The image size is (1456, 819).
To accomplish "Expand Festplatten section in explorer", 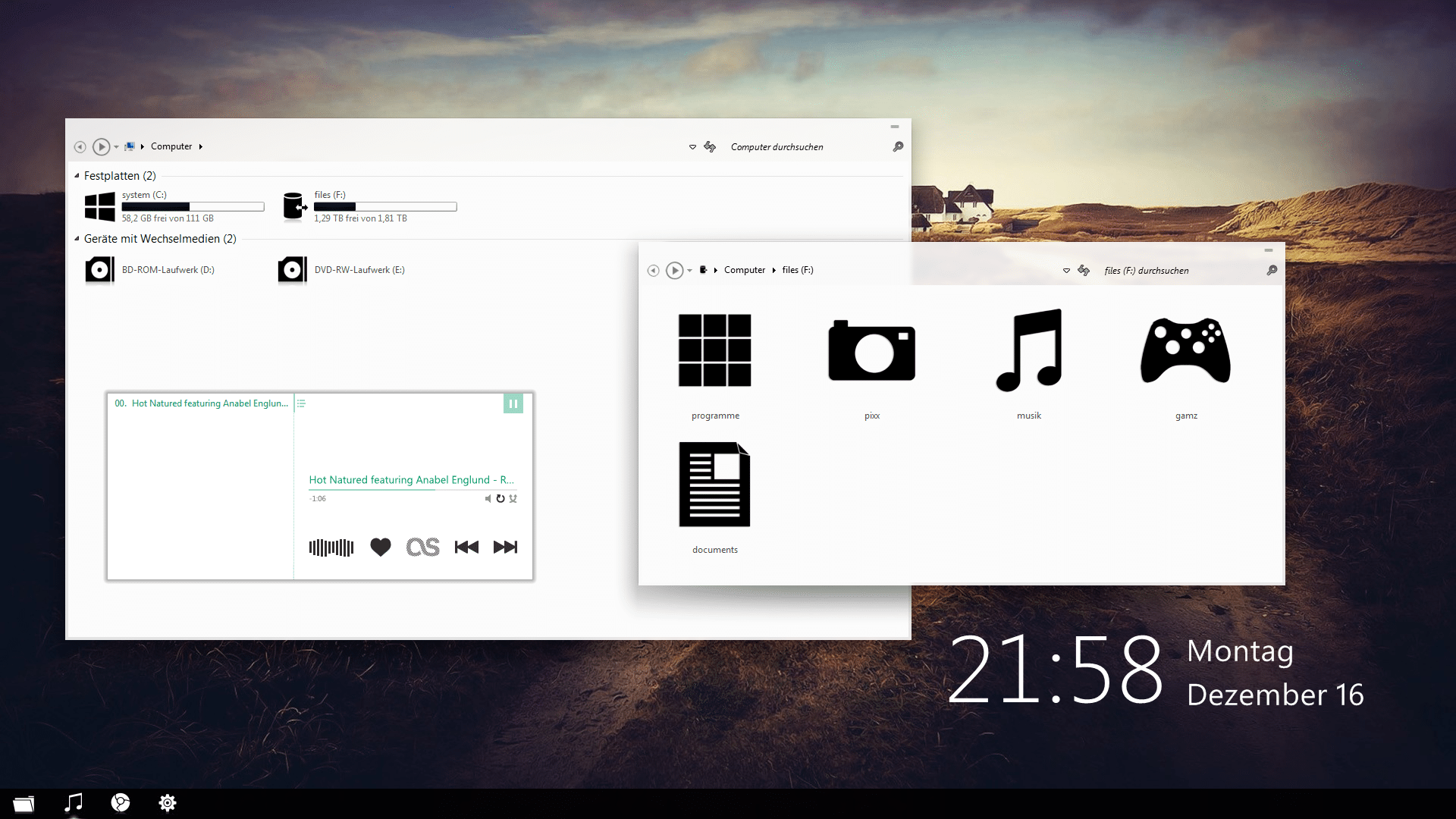I will pyautogui.click(x=78, y=175).
